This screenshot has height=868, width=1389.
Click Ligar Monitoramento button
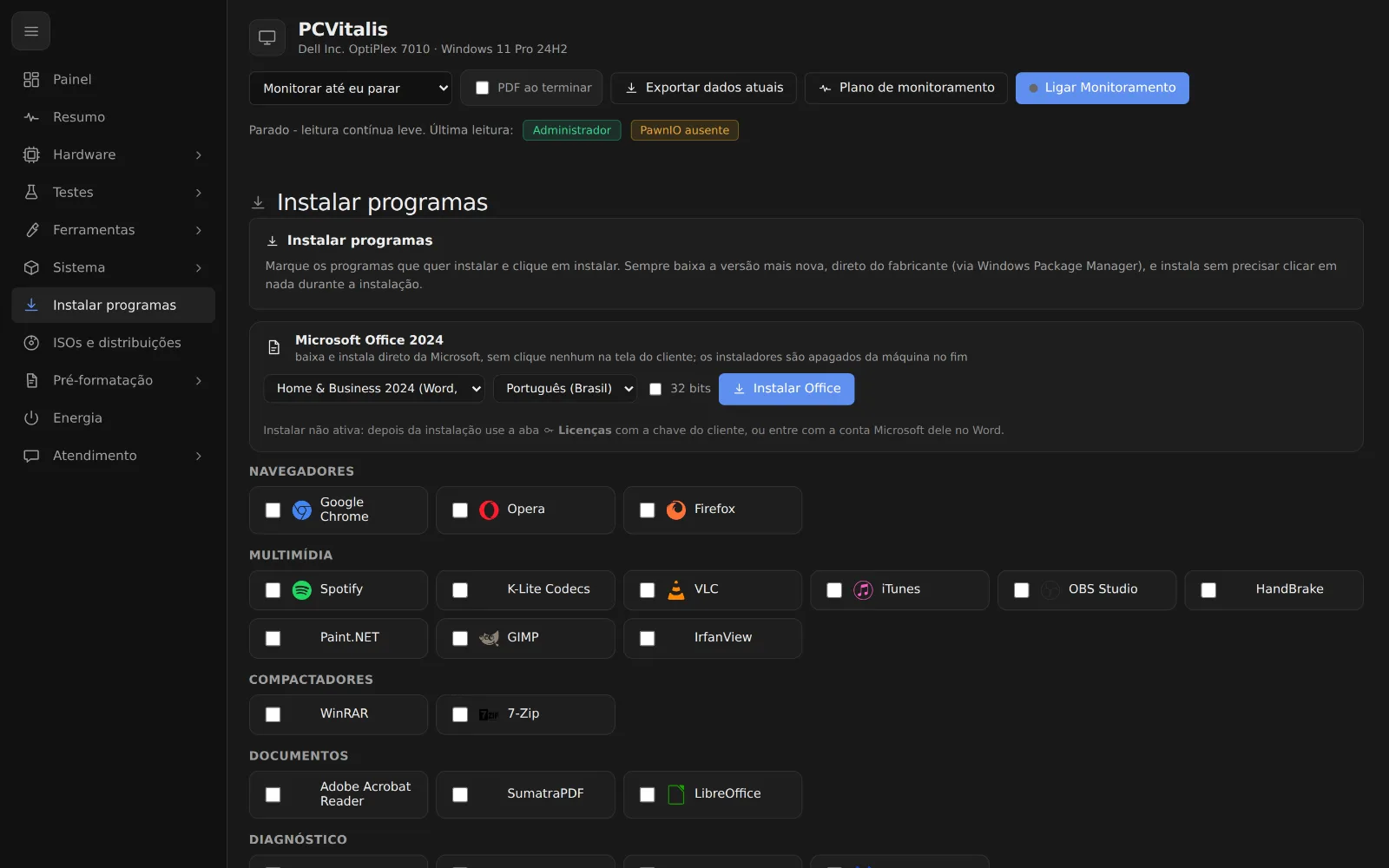pos(1103,88)
